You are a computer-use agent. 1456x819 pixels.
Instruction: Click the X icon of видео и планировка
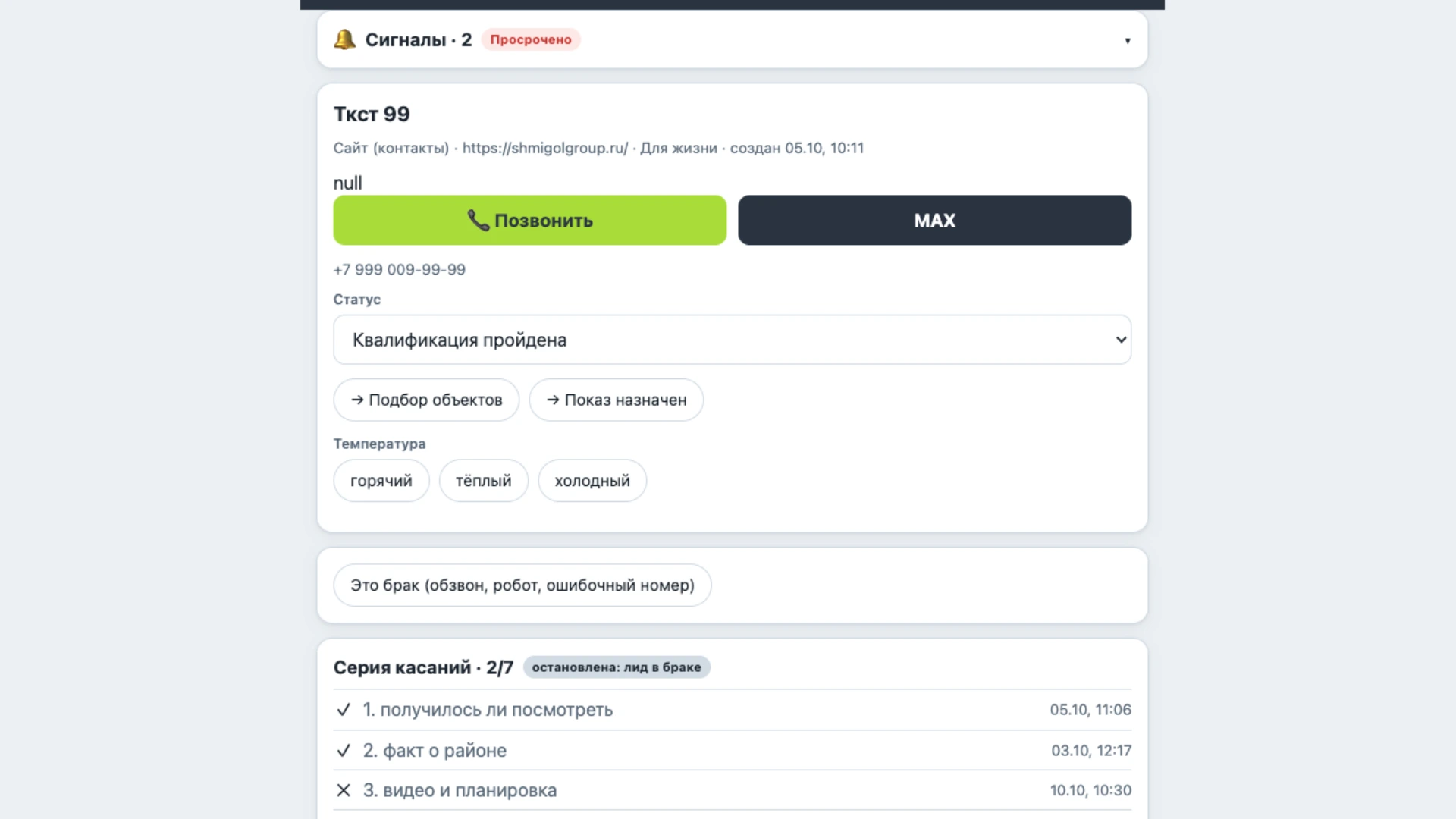click(344, 790)
